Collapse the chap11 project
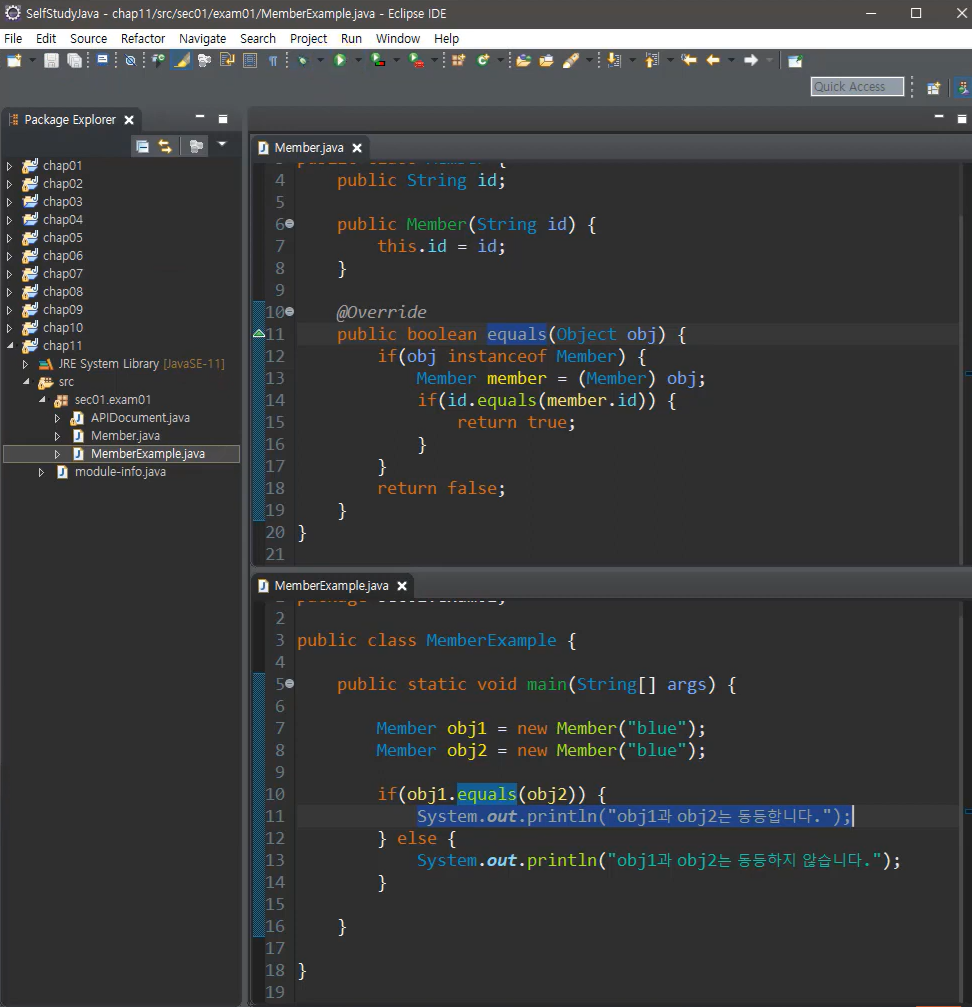Viewport: 972px width, 1007px height. [x=10, y=346]
